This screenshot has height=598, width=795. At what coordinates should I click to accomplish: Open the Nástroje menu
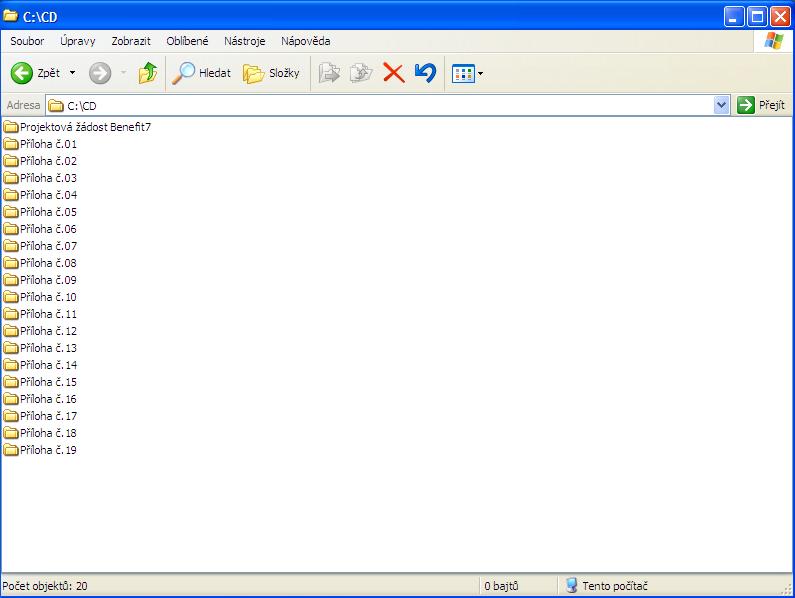[244, 41]
